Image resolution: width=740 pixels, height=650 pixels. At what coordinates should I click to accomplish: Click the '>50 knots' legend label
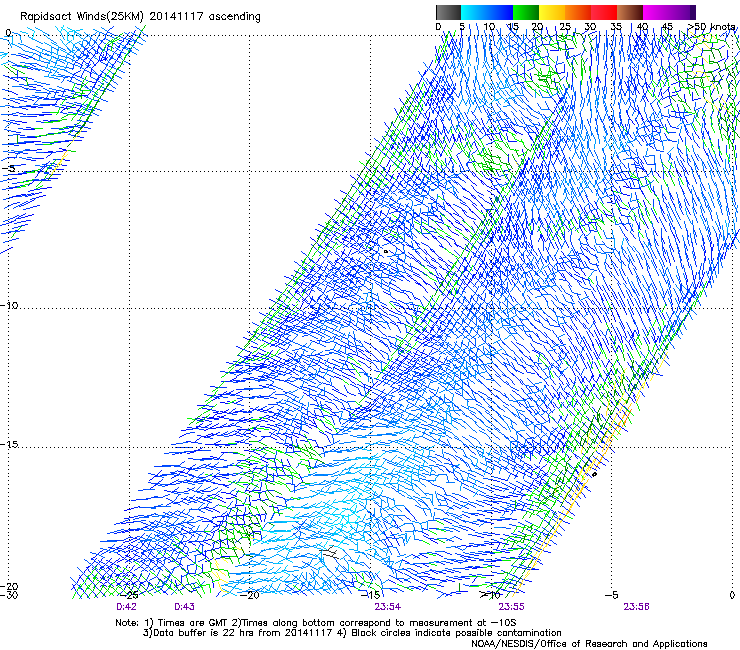click(711, 27)
